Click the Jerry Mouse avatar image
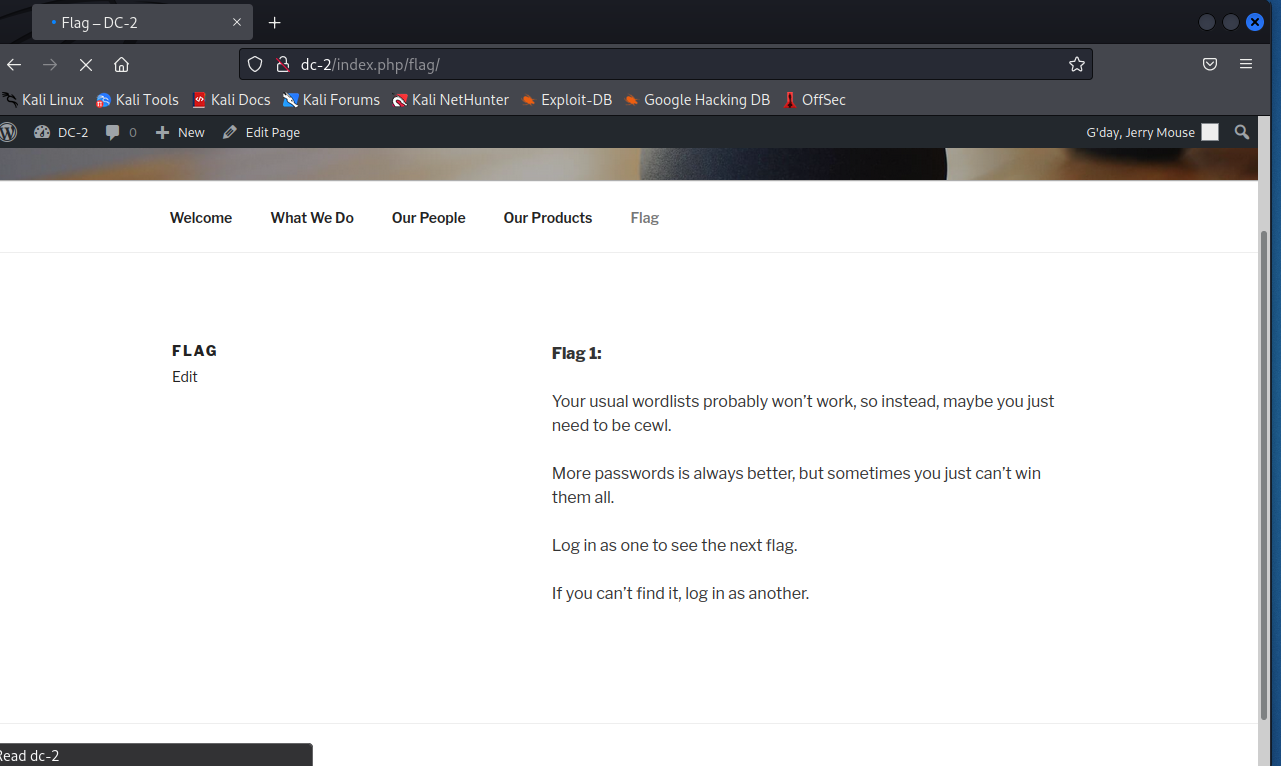The height and width of the screenshot is (766, 1281). pyautogui.click(x=1210, y=132)
